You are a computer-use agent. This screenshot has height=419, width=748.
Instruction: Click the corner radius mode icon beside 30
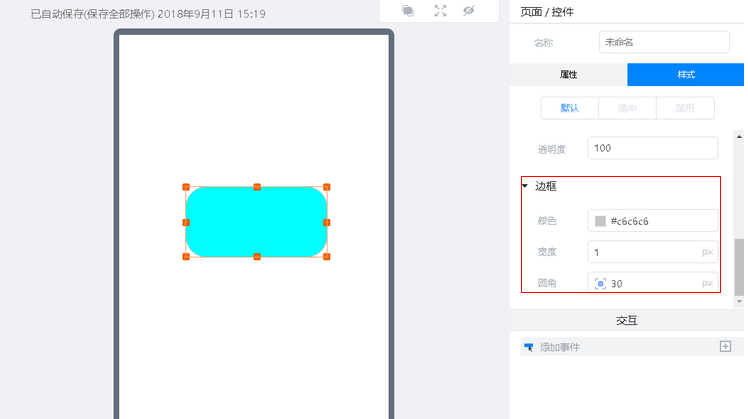600,283
